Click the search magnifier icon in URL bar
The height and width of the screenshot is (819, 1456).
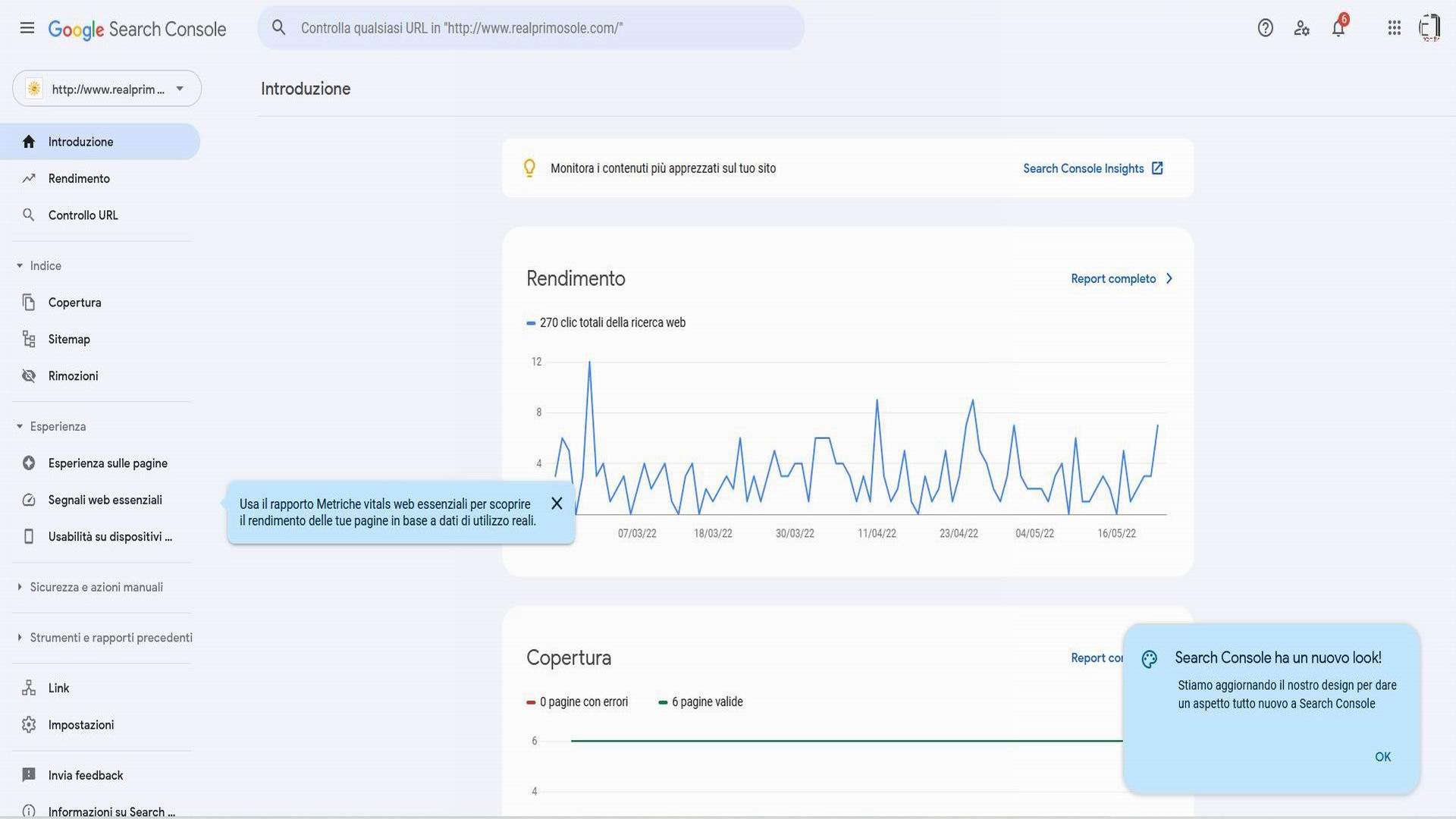coord(279,28)
